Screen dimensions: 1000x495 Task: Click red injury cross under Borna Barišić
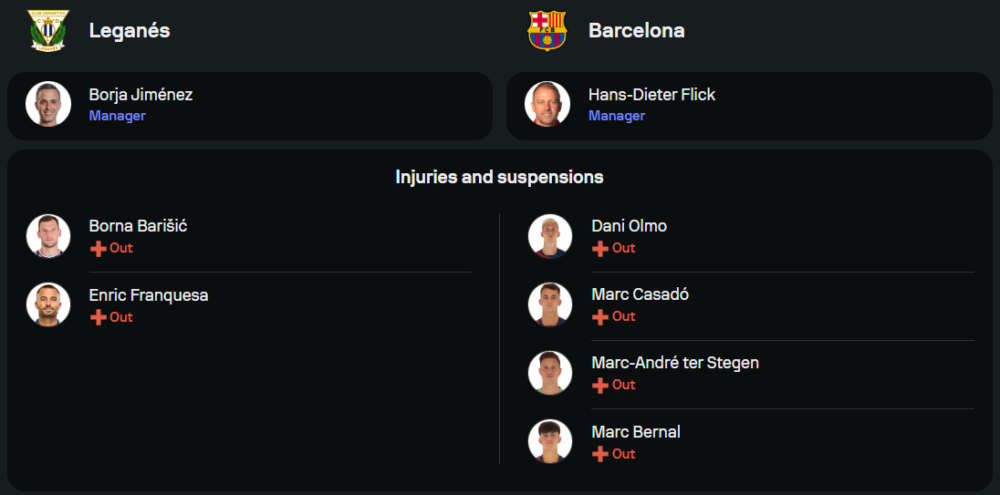(x=98, y=249)
